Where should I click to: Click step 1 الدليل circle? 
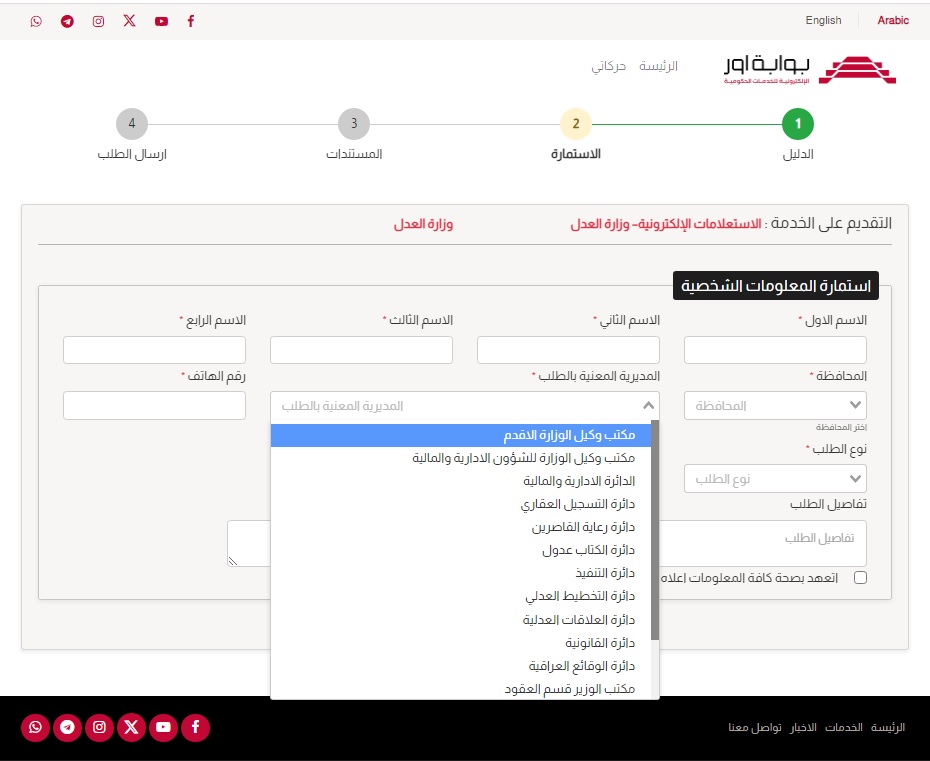click(x=798, y=123)
